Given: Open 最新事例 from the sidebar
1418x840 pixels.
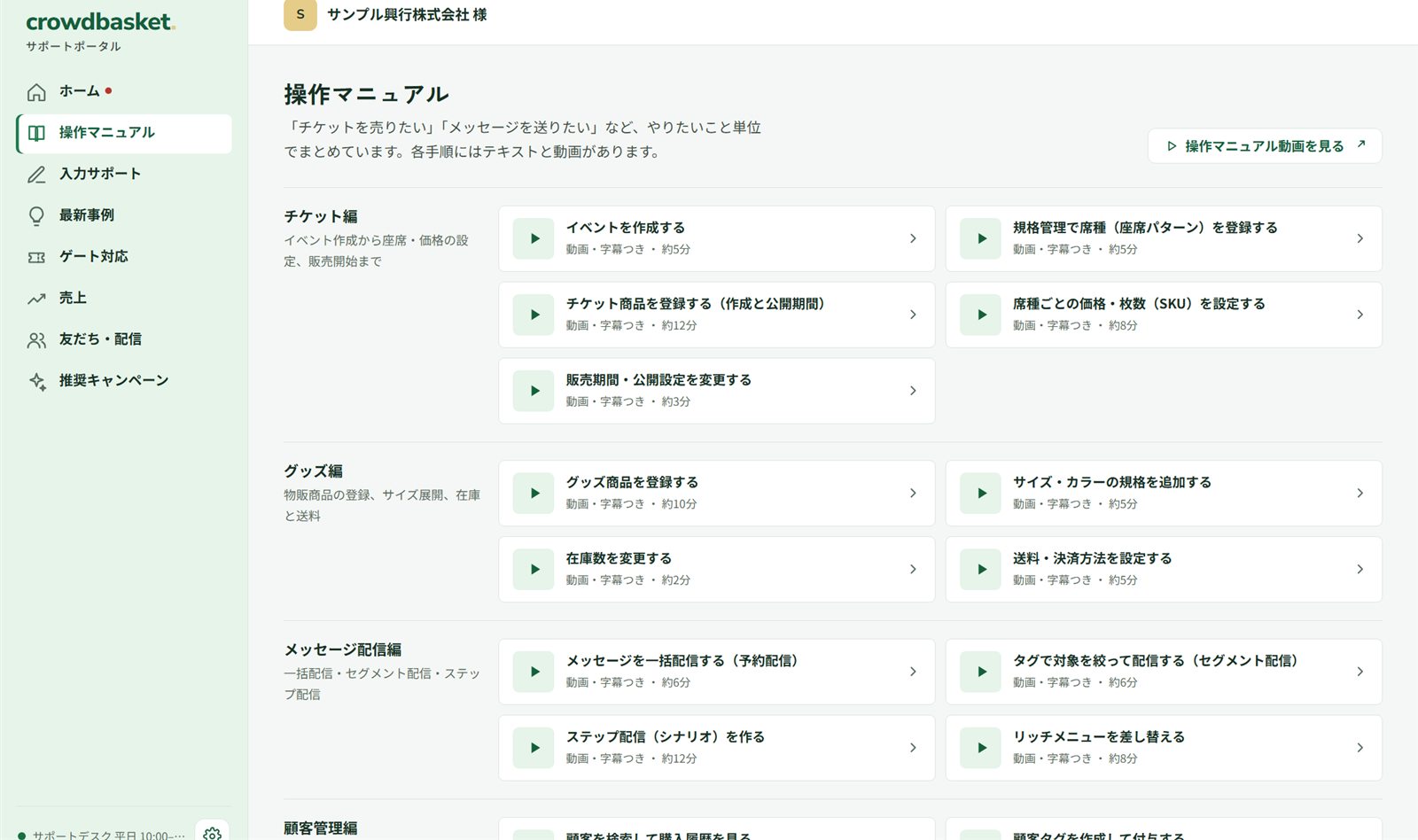Looking at the screenshot, I should click(124, 215).
